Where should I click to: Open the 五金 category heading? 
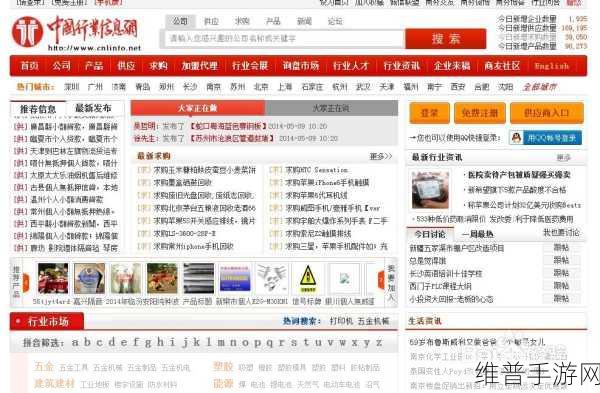(44, 367)
